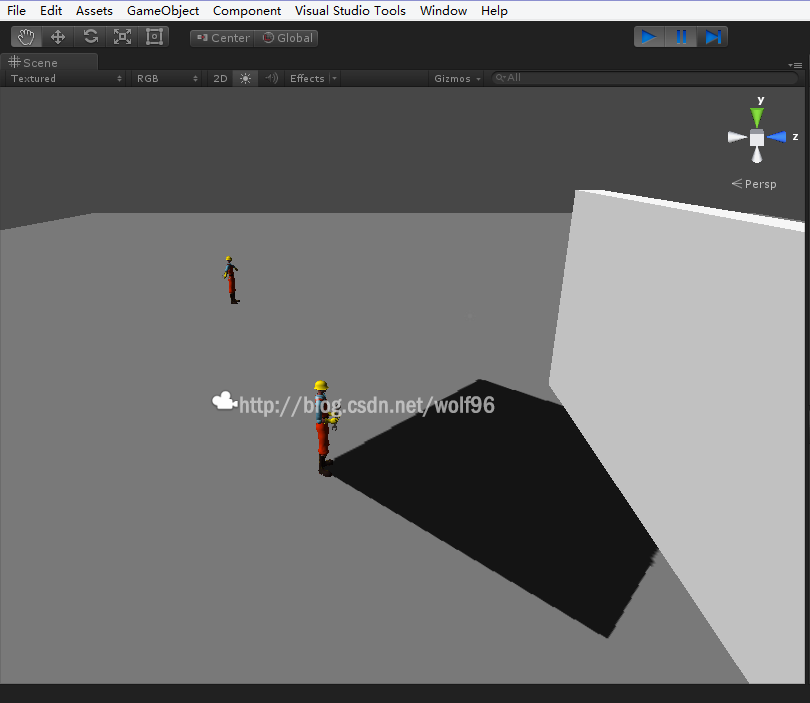The image size is (810, 703).
Task: Open the Help menu
Action: (494, 11)
